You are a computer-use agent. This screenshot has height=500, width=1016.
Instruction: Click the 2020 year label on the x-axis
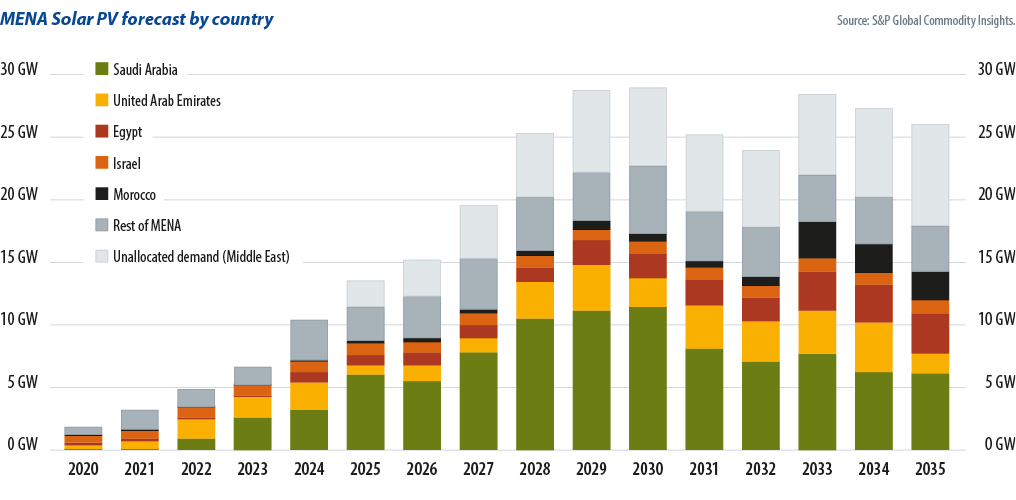81,468
